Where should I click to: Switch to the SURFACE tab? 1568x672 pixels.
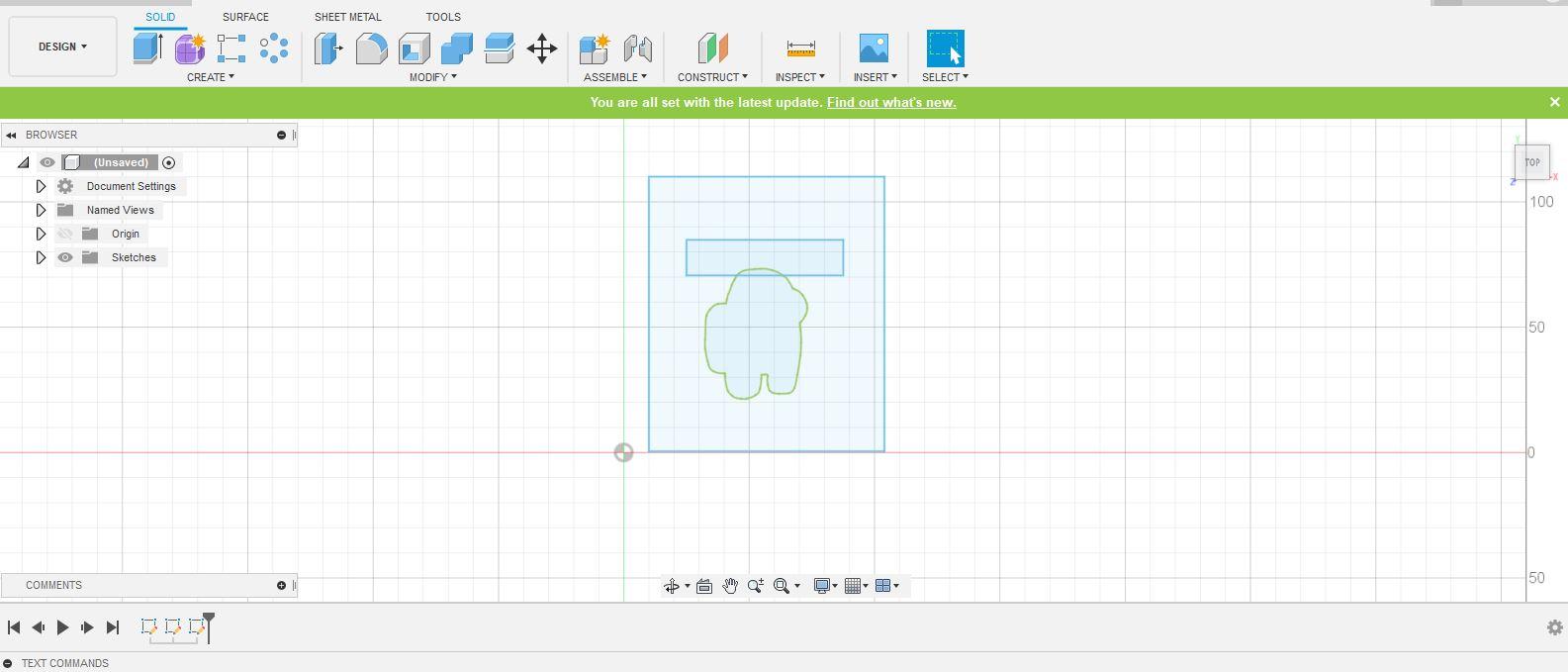coord(245,17)
